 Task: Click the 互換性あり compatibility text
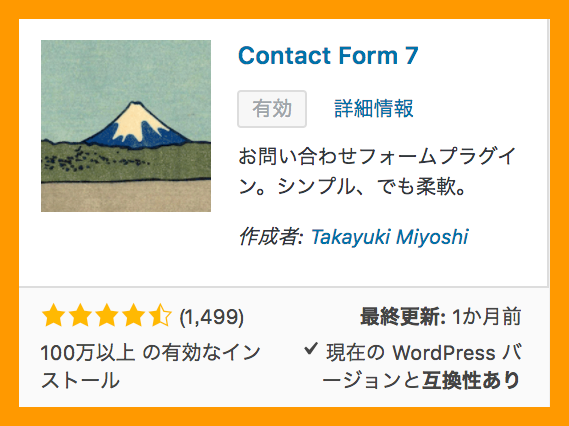pos(471,380)
